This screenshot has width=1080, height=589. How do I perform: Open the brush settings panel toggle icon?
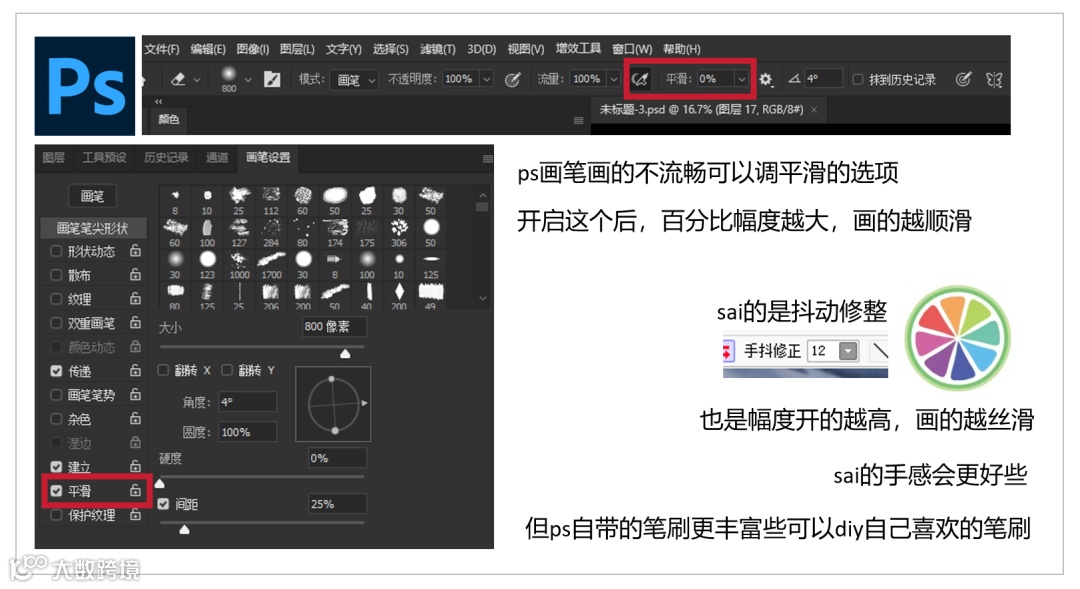pos(272,79)
